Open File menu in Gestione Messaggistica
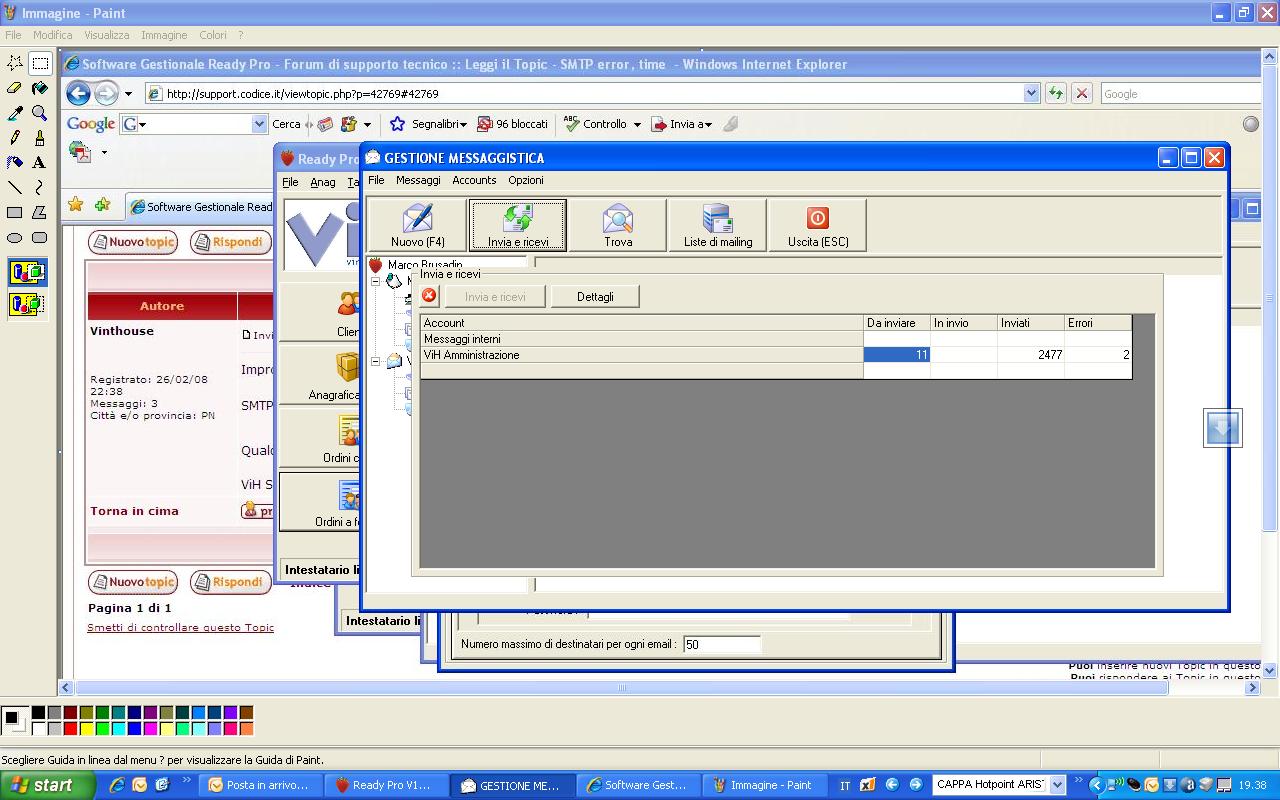The width and height of the screenshot is (1280, 800). pos(376,180)
